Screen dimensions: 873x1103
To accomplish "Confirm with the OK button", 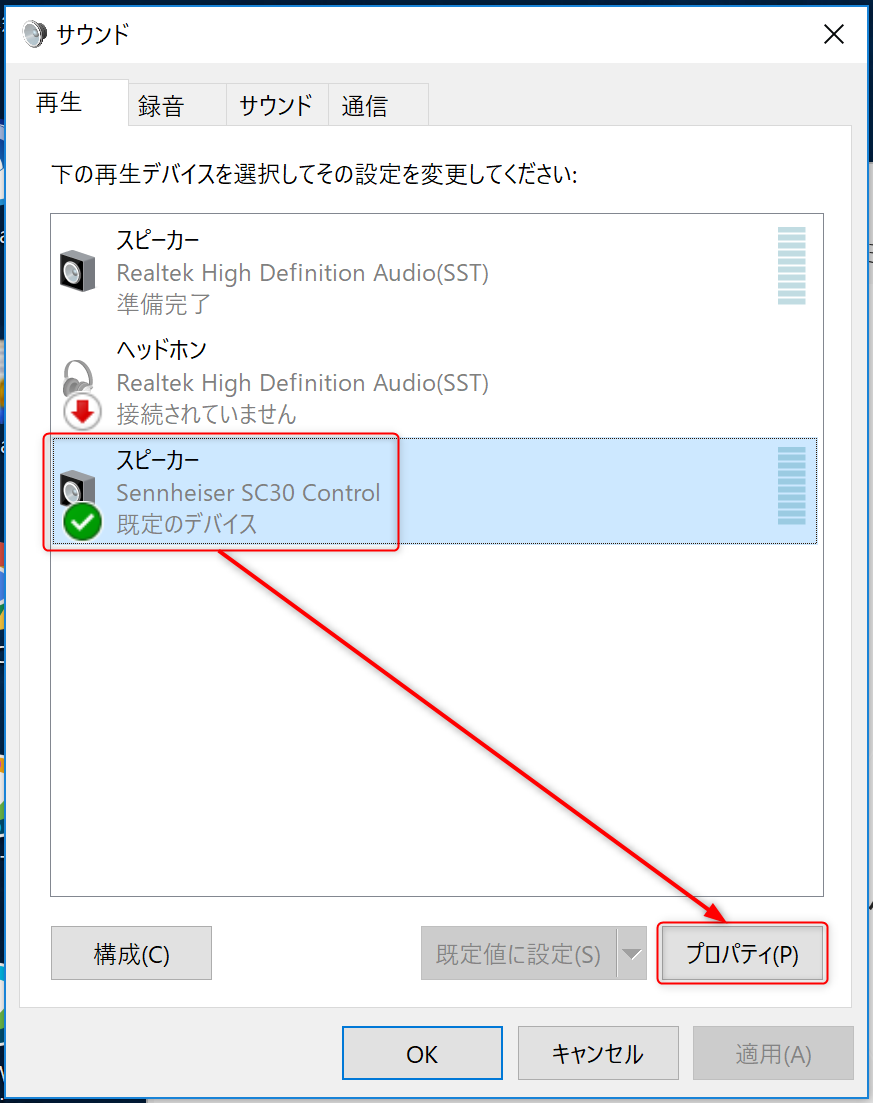I will click(x=422, y=1053).
